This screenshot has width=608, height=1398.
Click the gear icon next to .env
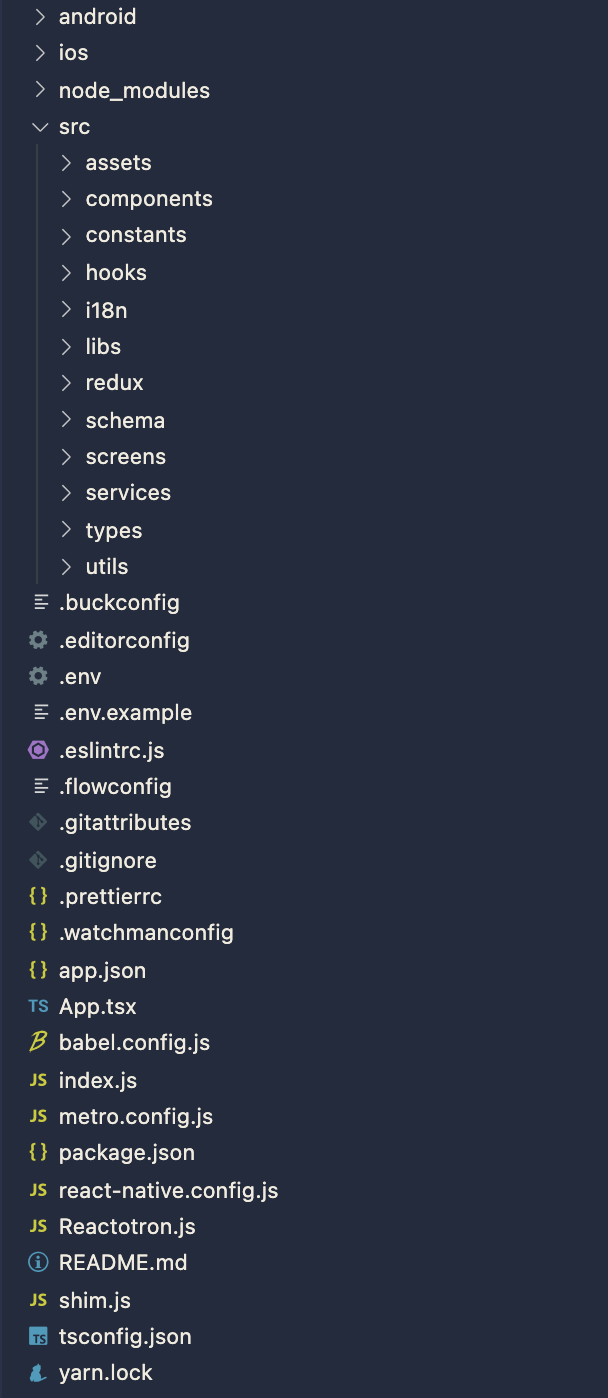[x=38, y=676]
